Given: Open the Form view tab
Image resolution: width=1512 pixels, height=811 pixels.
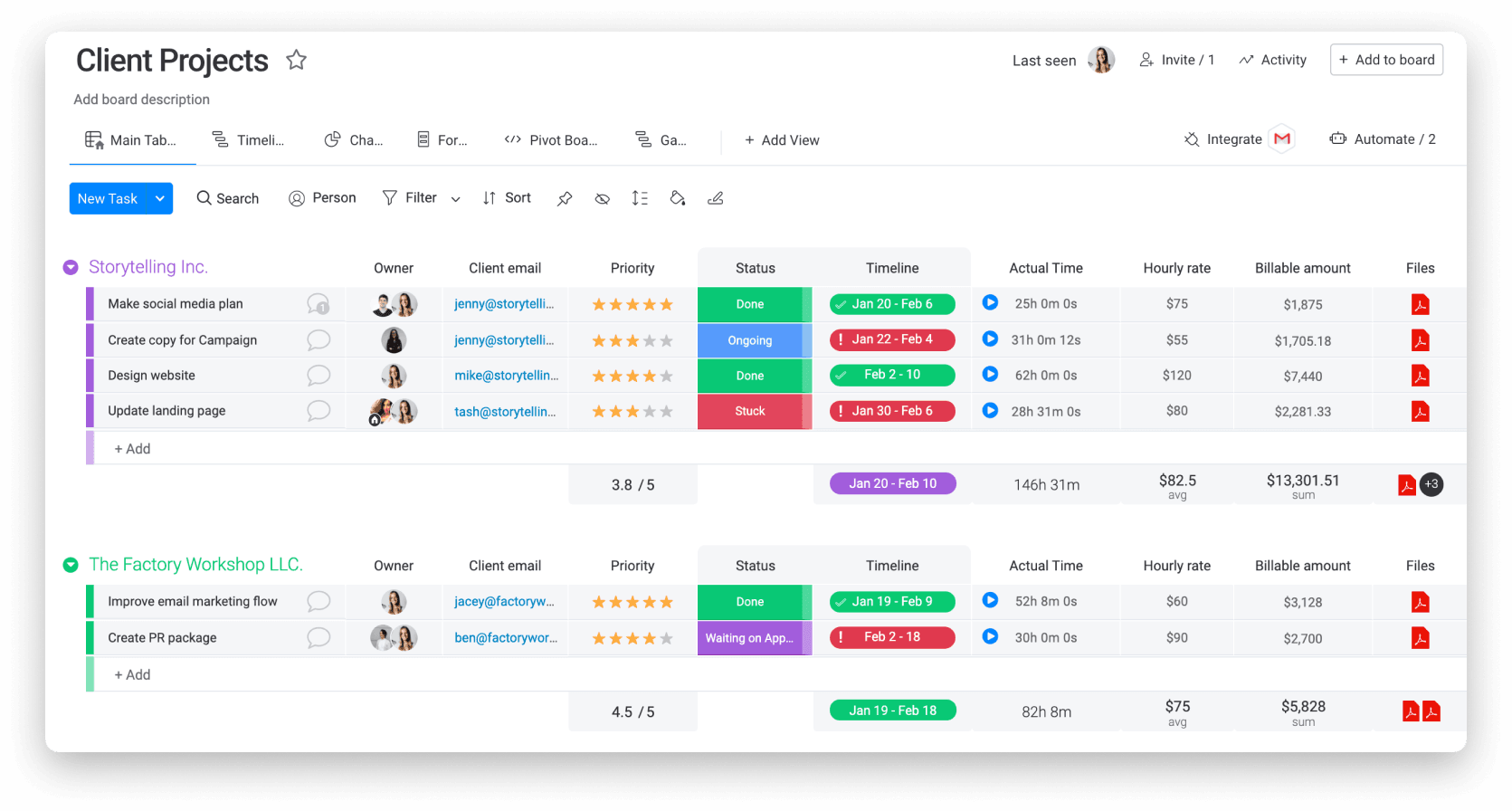Looking at the screenshot, I should tap(442, 140).
